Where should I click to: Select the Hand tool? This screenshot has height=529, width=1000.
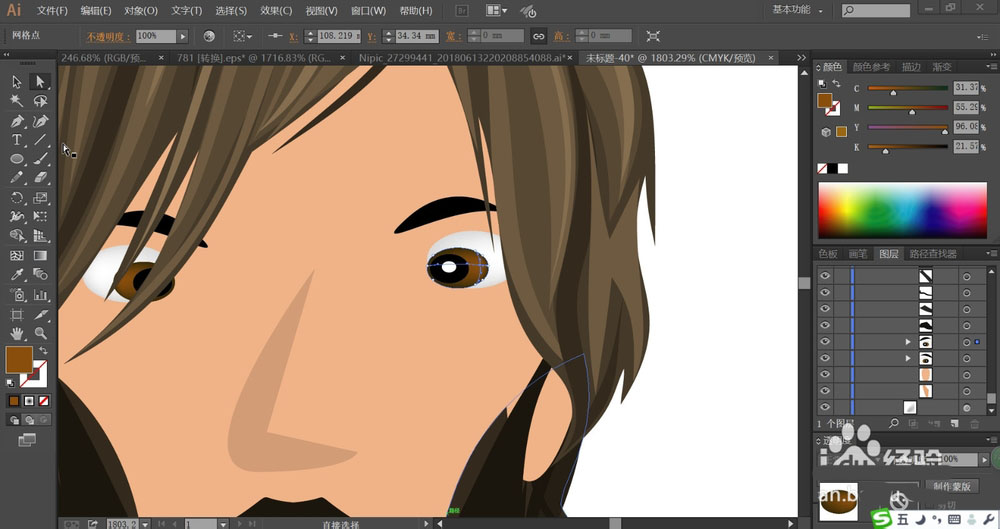[17, 333]
